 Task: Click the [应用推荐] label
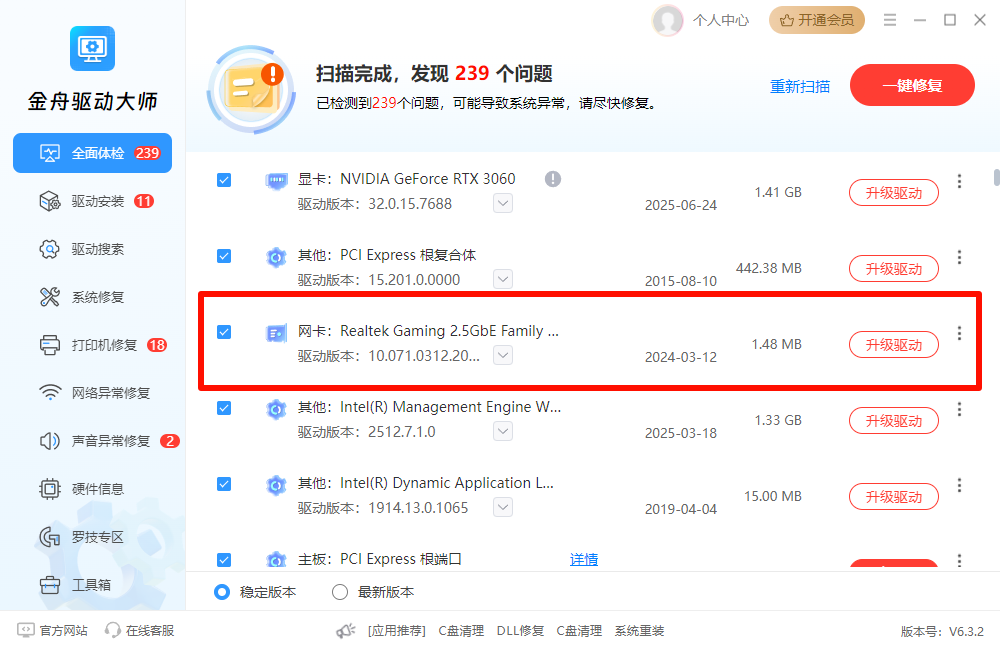click(397, 631)
